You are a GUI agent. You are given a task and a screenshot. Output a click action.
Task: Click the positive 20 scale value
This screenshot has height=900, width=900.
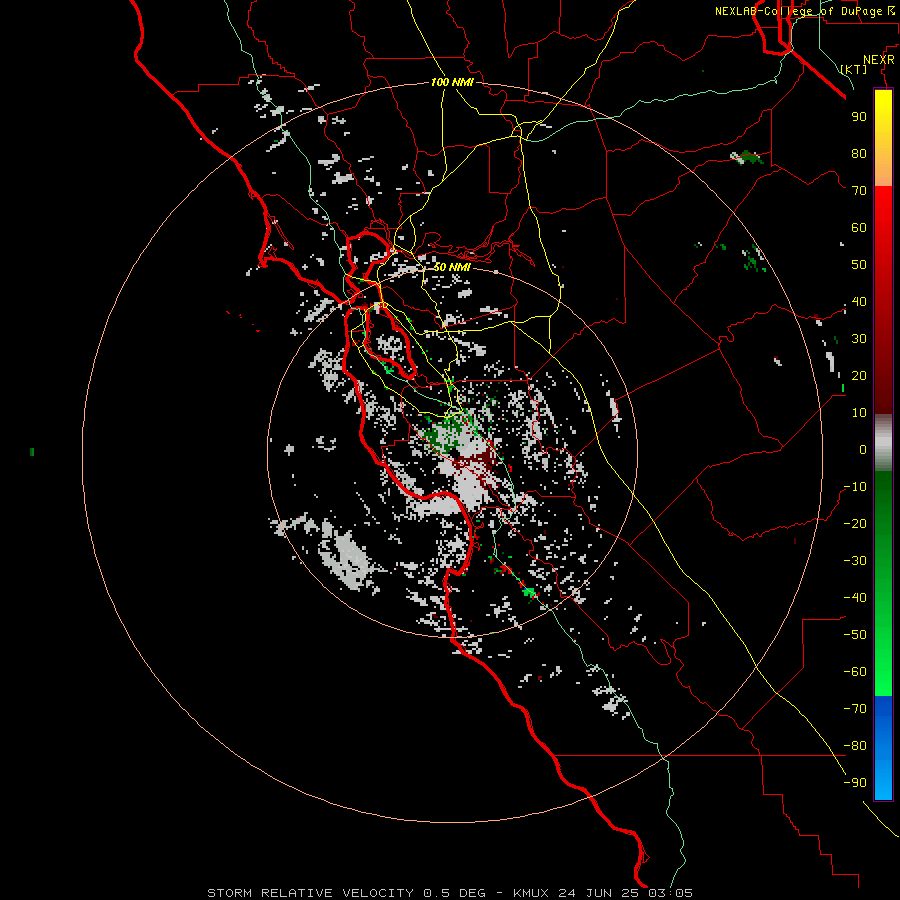click(x=859, y=375)
